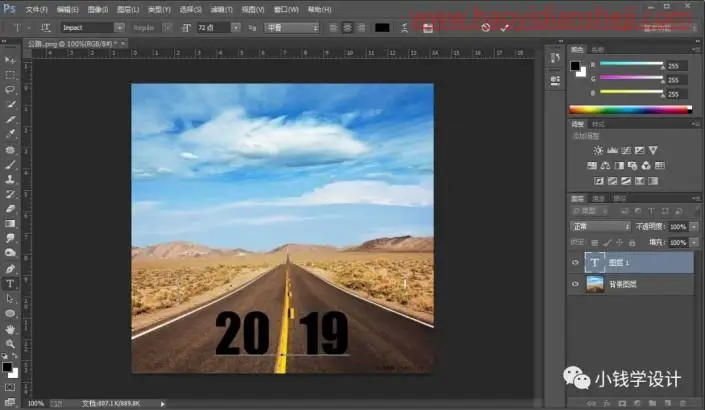Click the foreground color swatch in toolbox
The width and height of the screenshot is (705, 410).
(7, 367)
